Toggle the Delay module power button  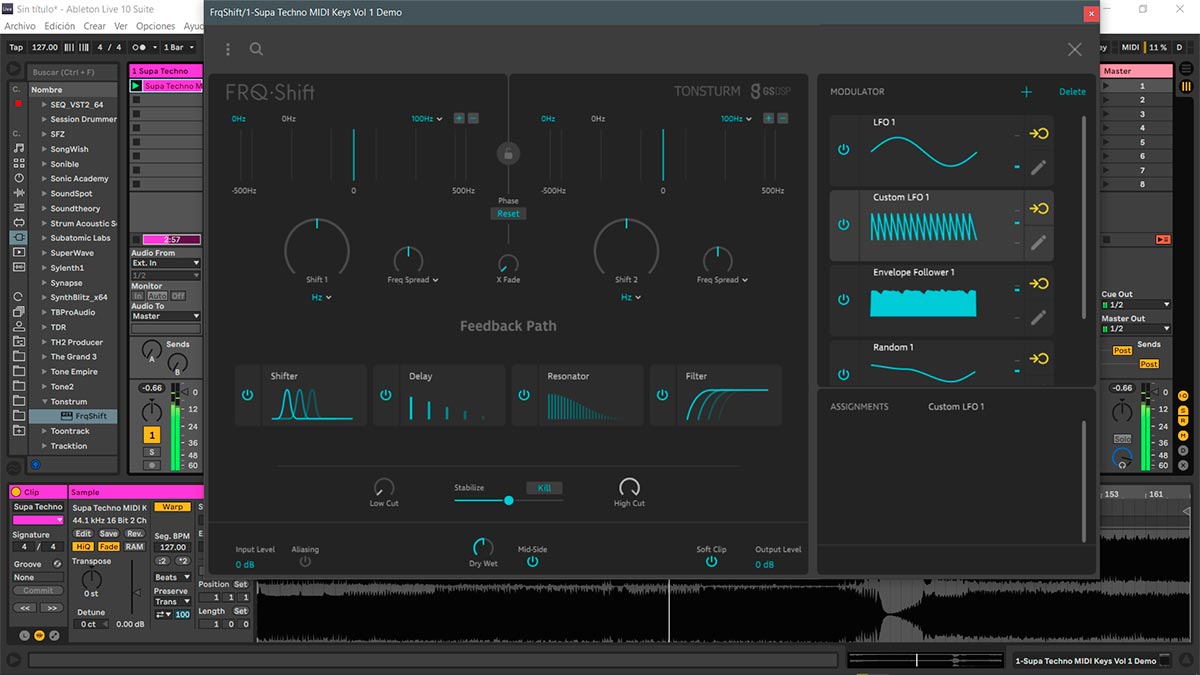click(x=385, y=395)
